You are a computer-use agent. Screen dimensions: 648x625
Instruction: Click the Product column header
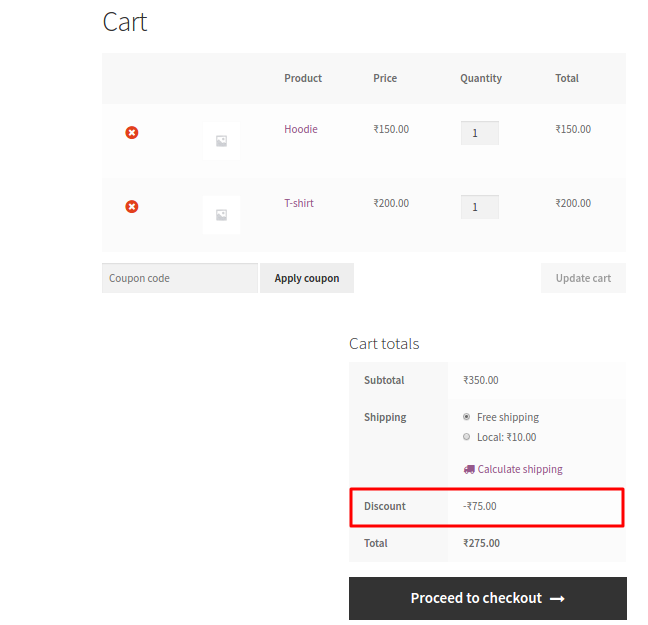click(303, 78)
